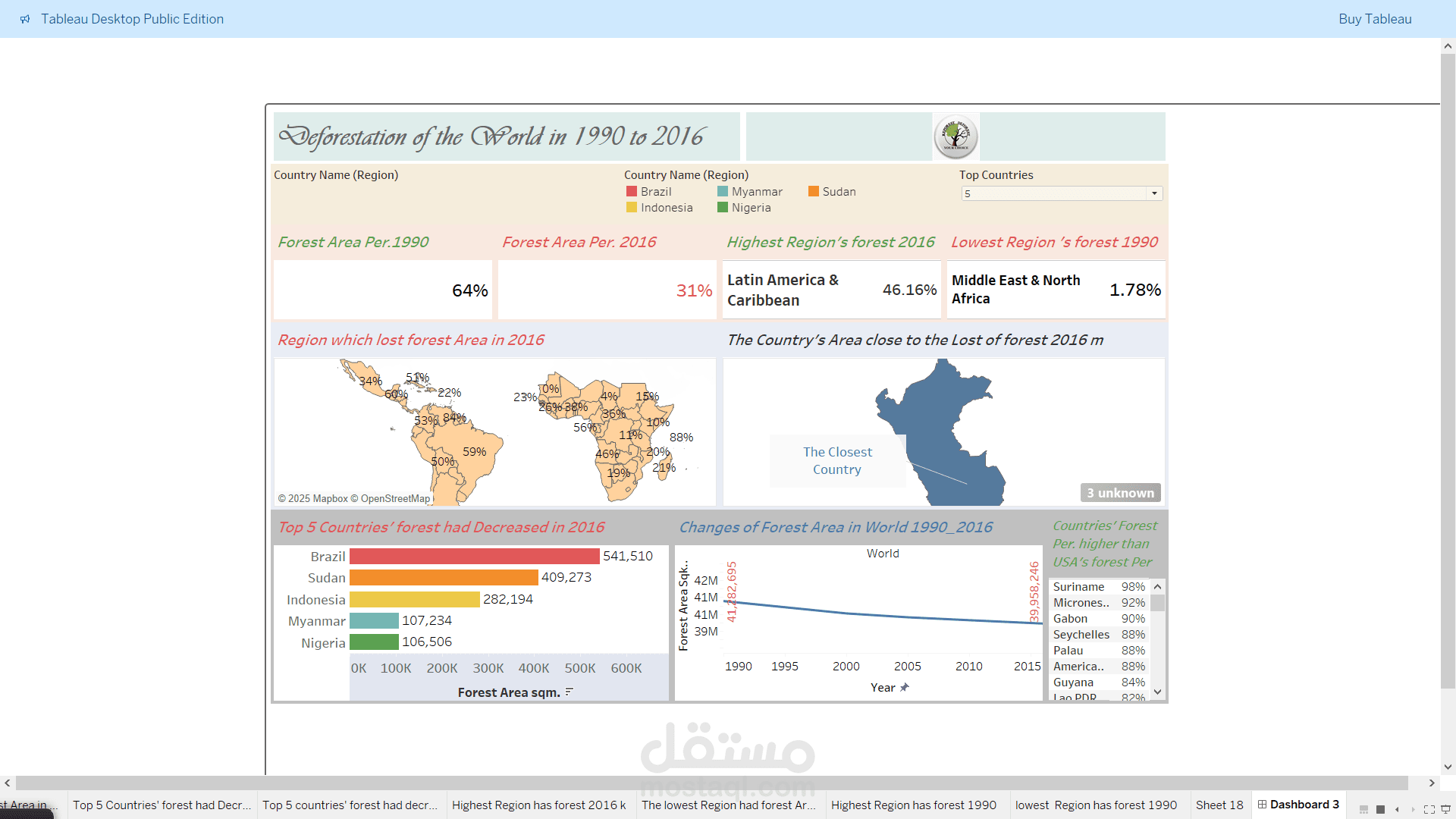Screen dimensions: 1456x819
Task: Open the Top Countries dropdown
Action: click(1154, 193)
